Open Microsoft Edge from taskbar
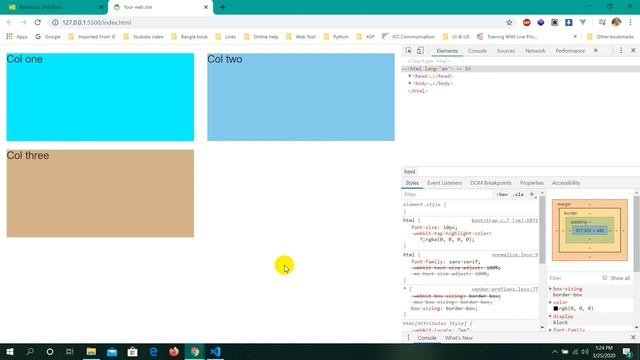 point(153,351)
